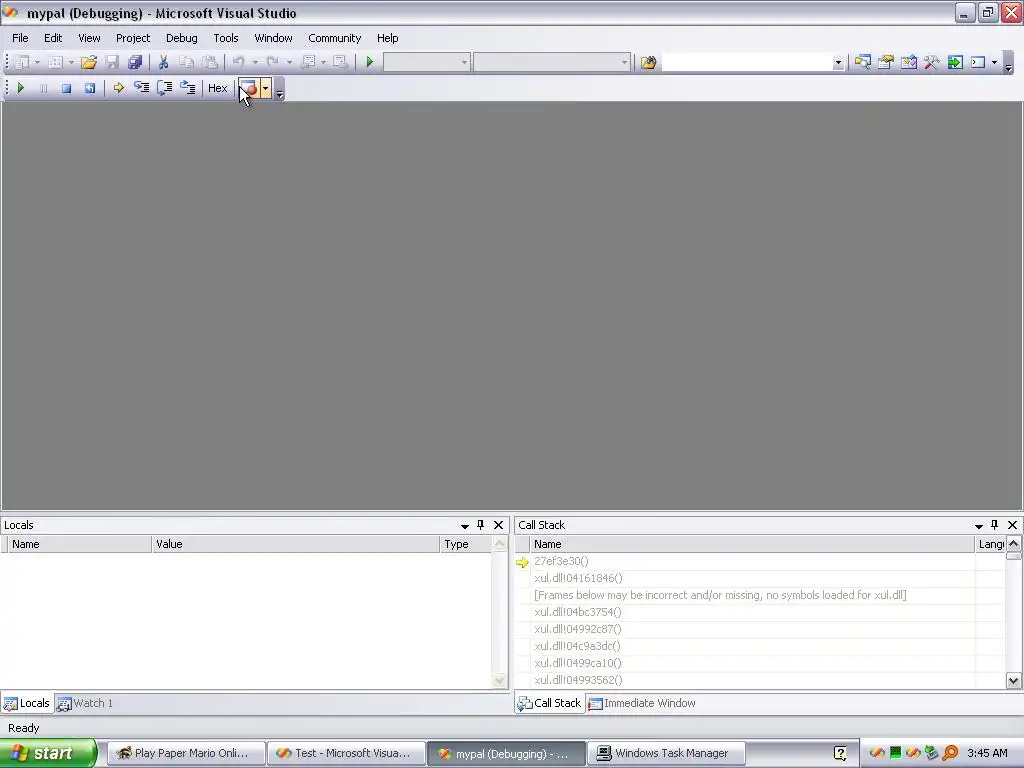Image resolution: width=1024 pixels, height=768 pixels.
Task: Open the File menu
Action: [x=20, y=38]
